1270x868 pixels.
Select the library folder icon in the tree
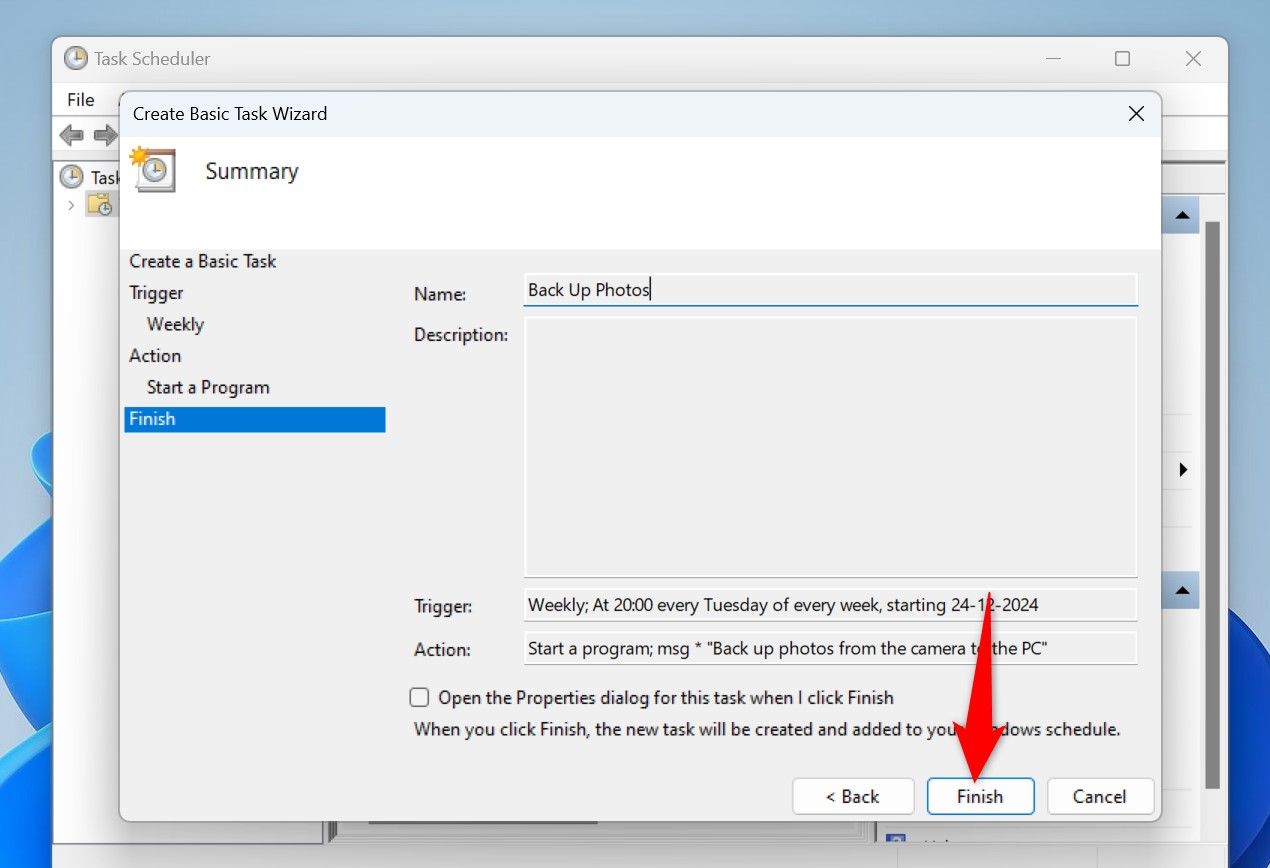99,205
